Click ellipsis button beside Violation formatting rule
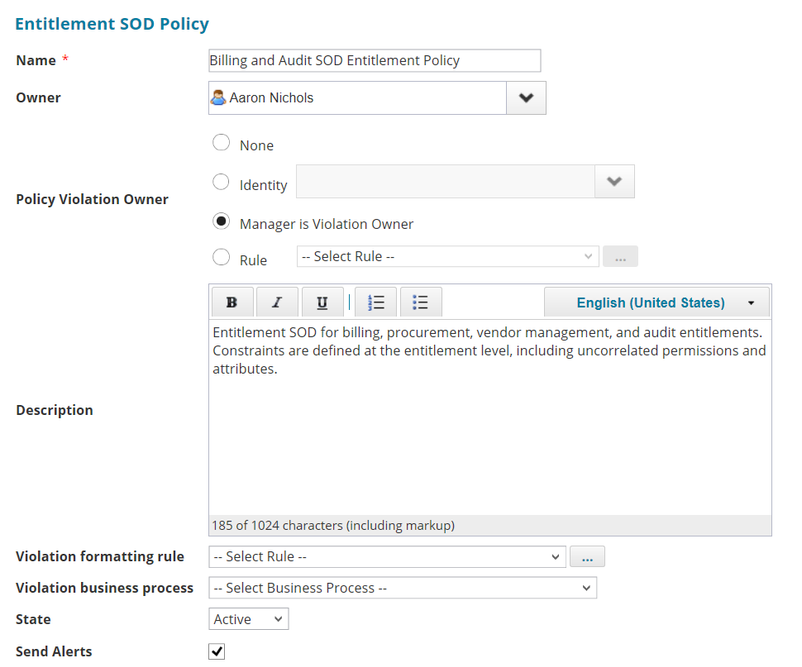The image size is (802, 667). 587,557
